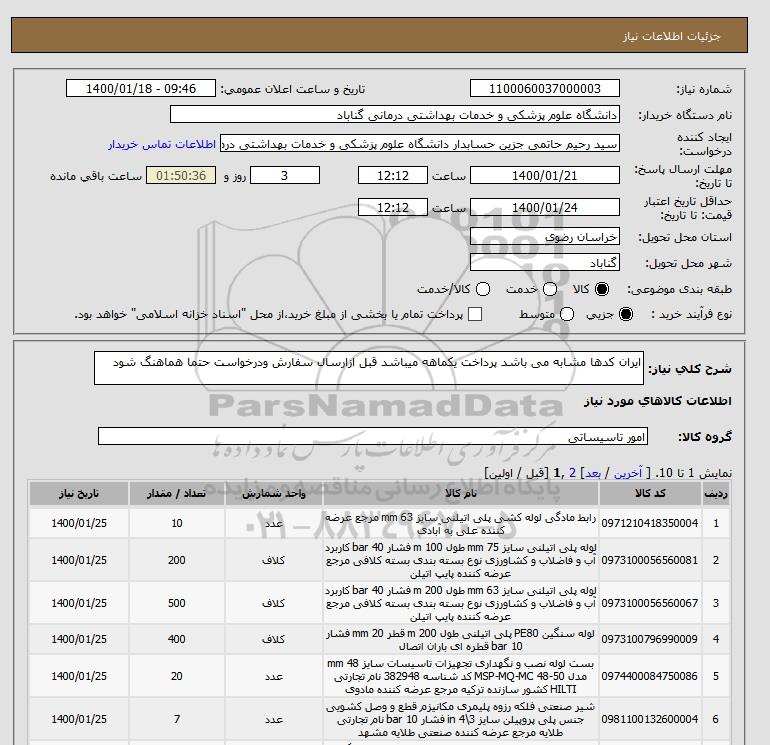Go to page 2 of items
This screenshot has height=745, width=770.
tap(572, 473)
